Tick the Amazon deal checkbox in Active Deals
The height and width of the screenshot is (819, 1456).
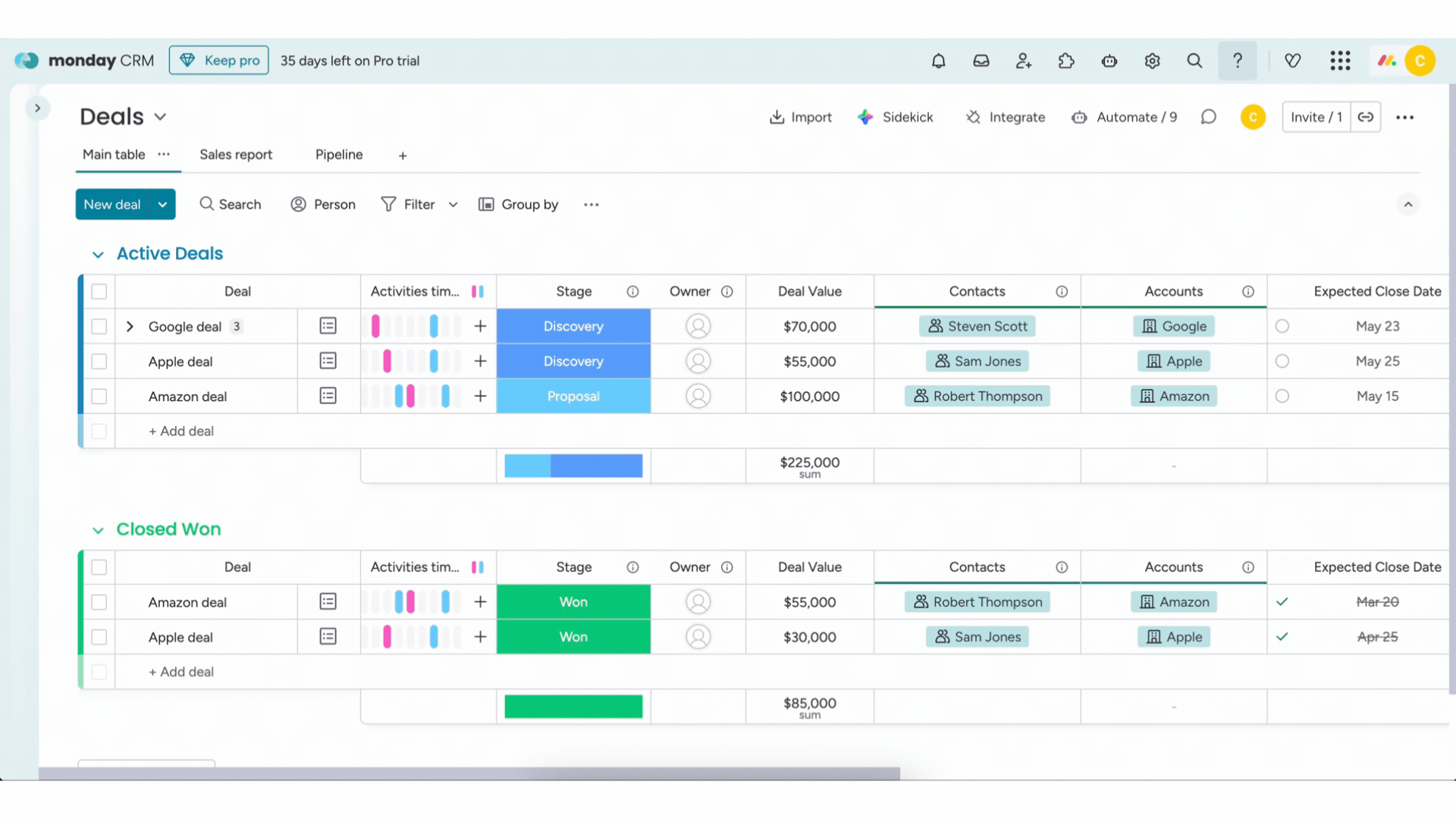pos(99,397)
